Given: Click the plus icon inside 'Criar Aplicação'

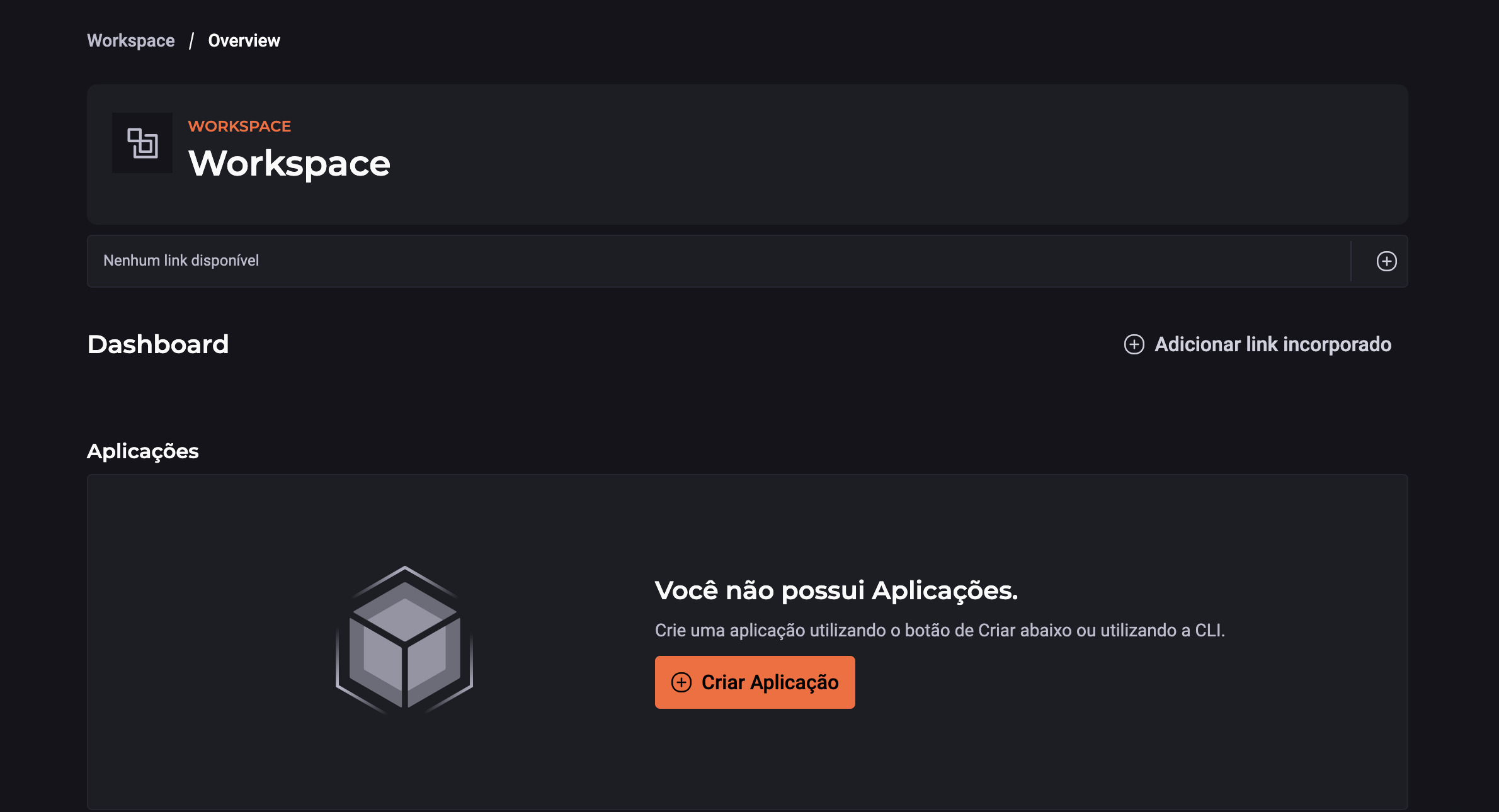Looking at the screenshot, I should click(x=681, y=682).
